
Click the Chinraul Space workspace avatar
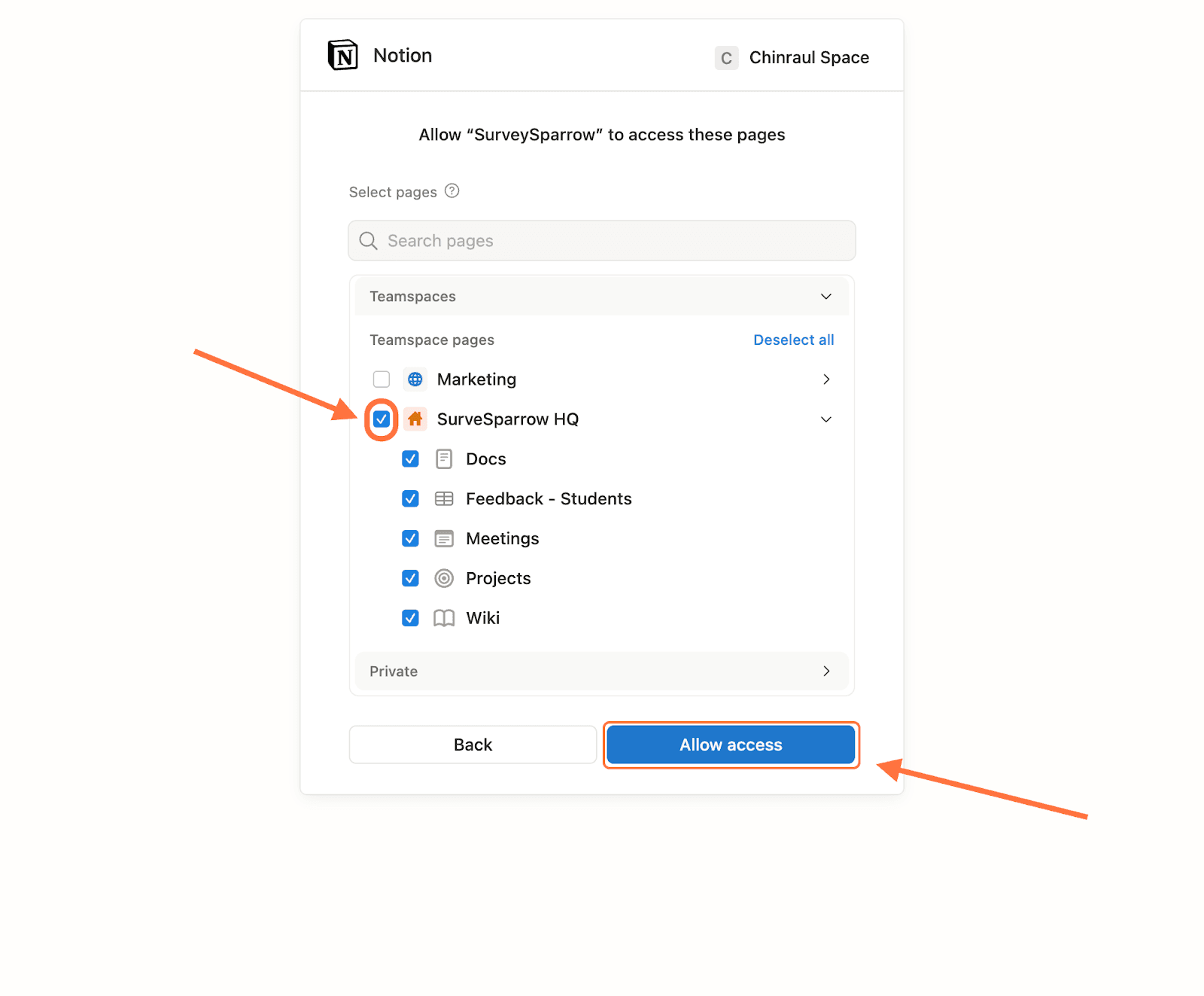click(x=726, y=58)
